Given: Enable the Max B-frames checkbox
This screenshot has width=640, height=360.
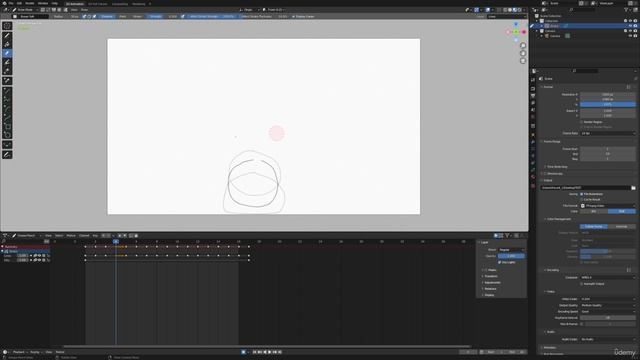Looking at the screenshot, I should 582,324.
